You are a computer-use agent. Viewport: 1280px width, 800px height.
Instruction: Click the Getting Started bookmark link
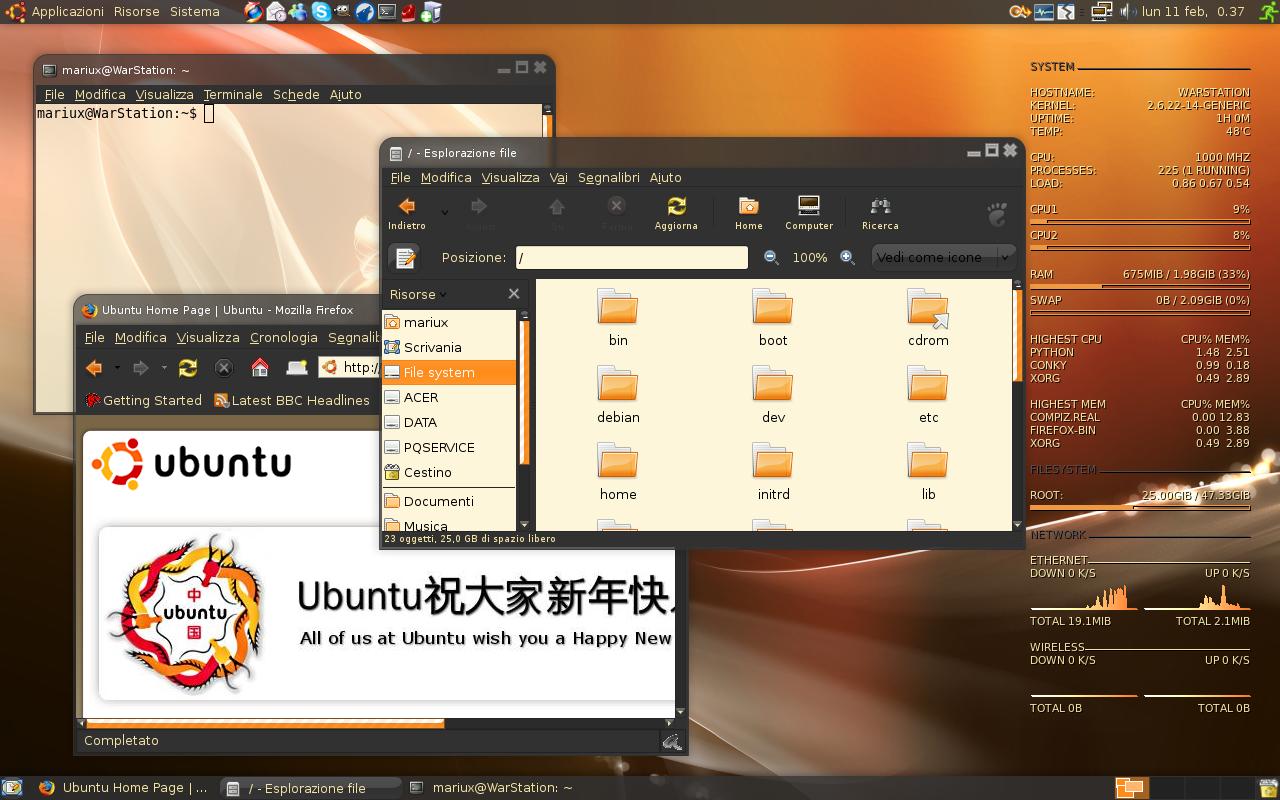[143, 400]
